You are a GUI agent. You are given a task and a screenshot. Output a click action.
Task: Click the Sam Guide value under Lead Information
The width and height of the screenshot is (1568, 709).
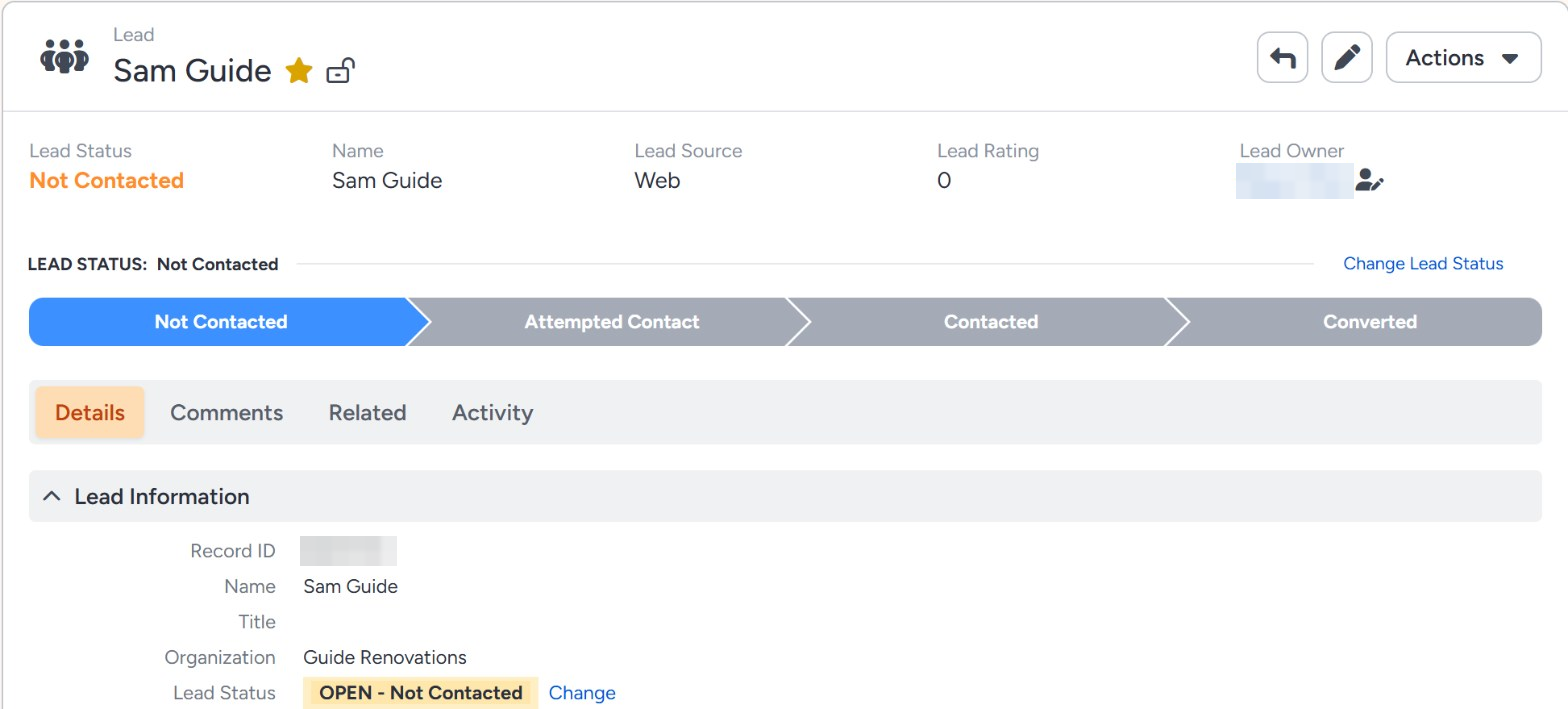(350, 587)
